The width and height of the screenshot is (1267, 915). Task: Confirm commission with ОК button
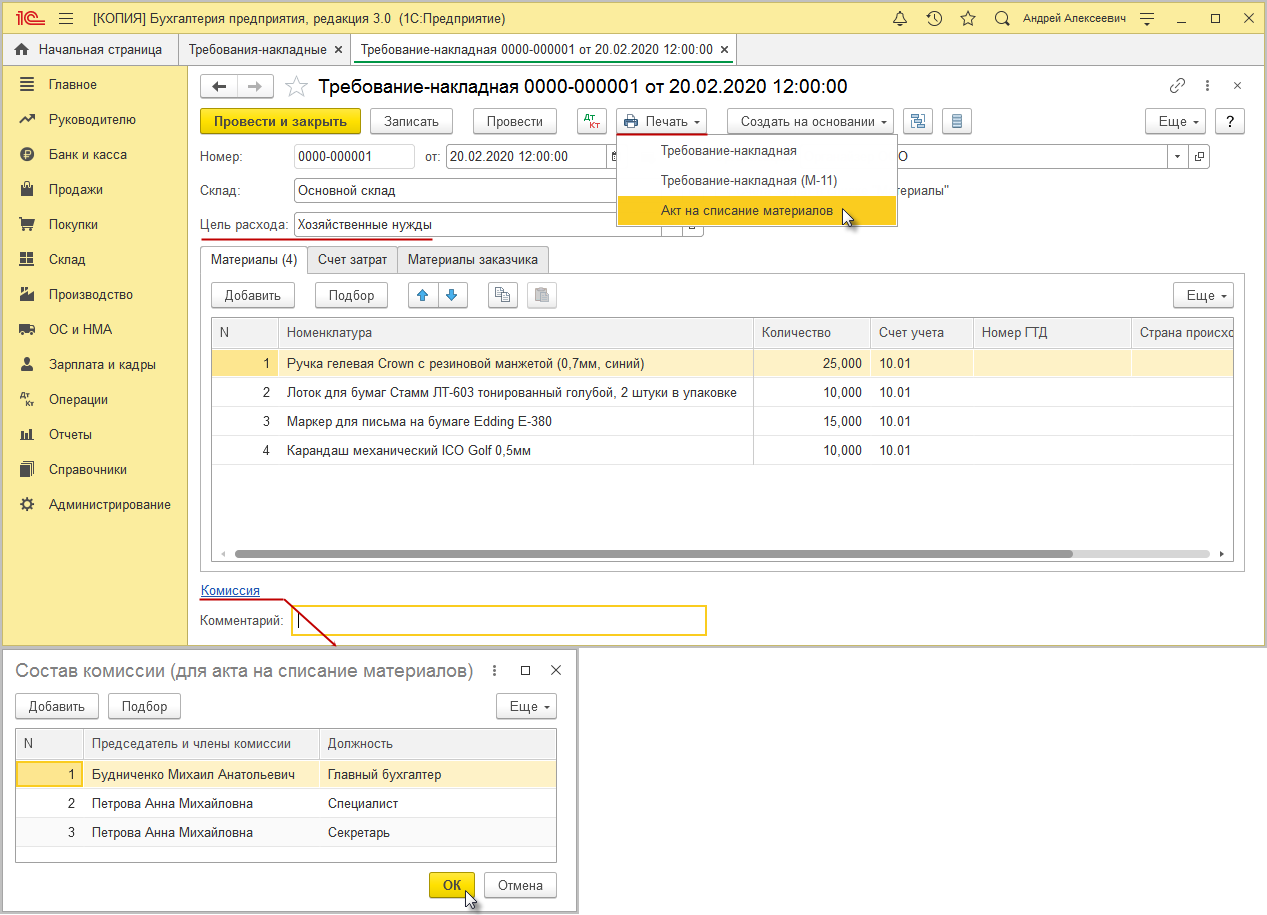pos(452,885)
